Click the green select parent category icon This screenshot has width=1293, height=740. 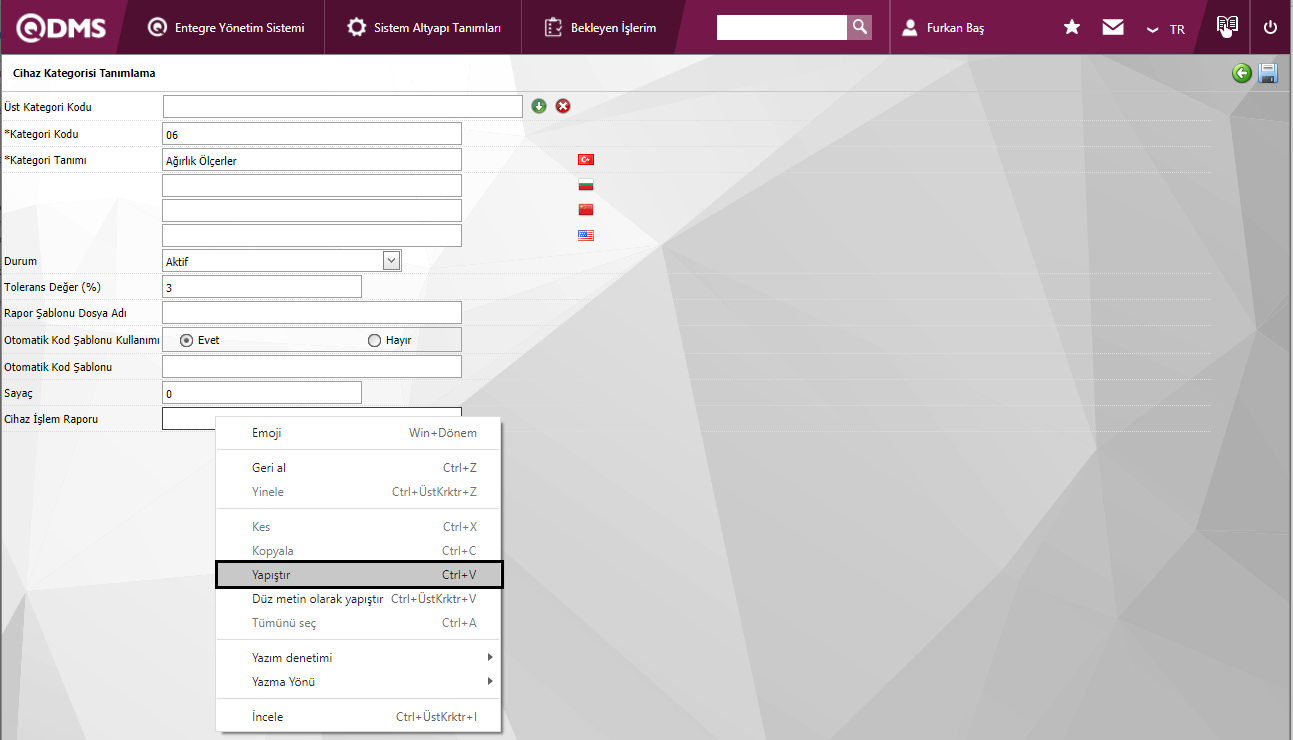pyautogui.click(x=539, y=106)
